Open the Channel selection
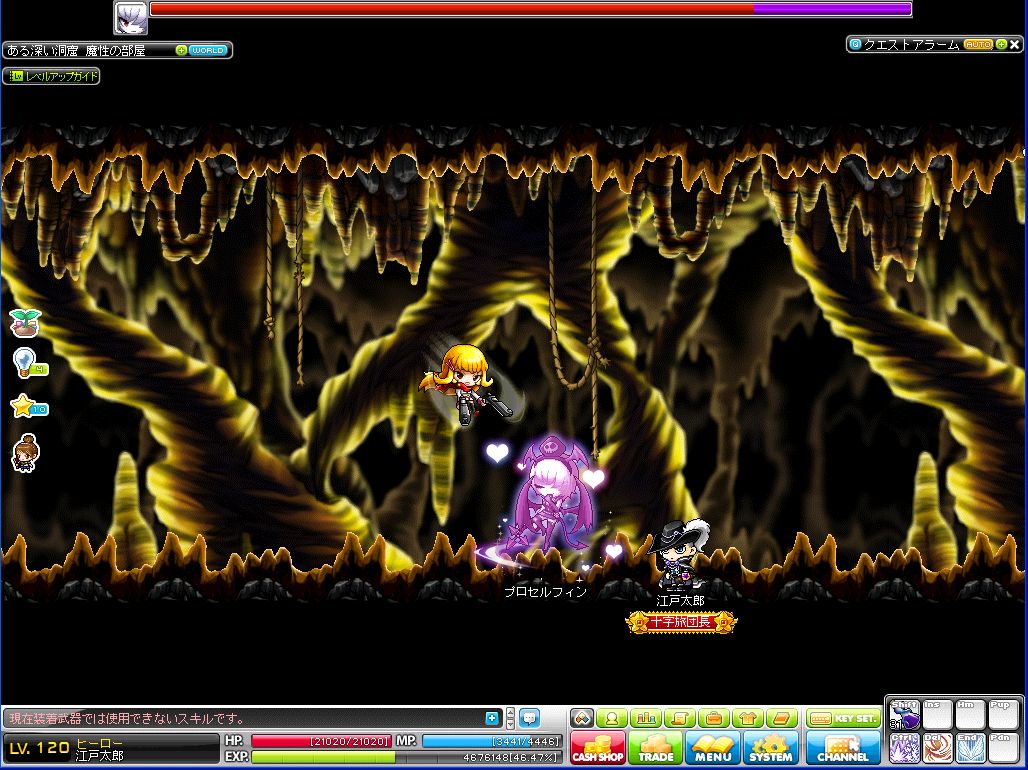1028x770 pixels. tap(843, 748)
